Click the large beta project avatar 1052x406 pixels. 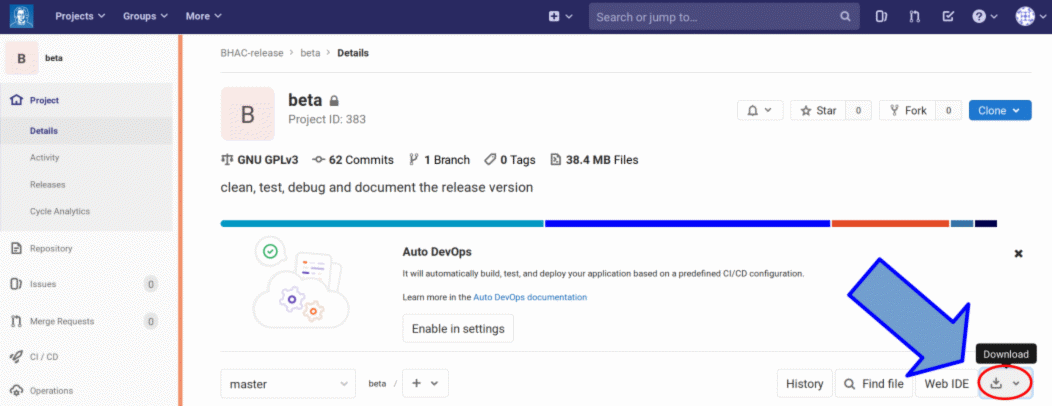248,113
